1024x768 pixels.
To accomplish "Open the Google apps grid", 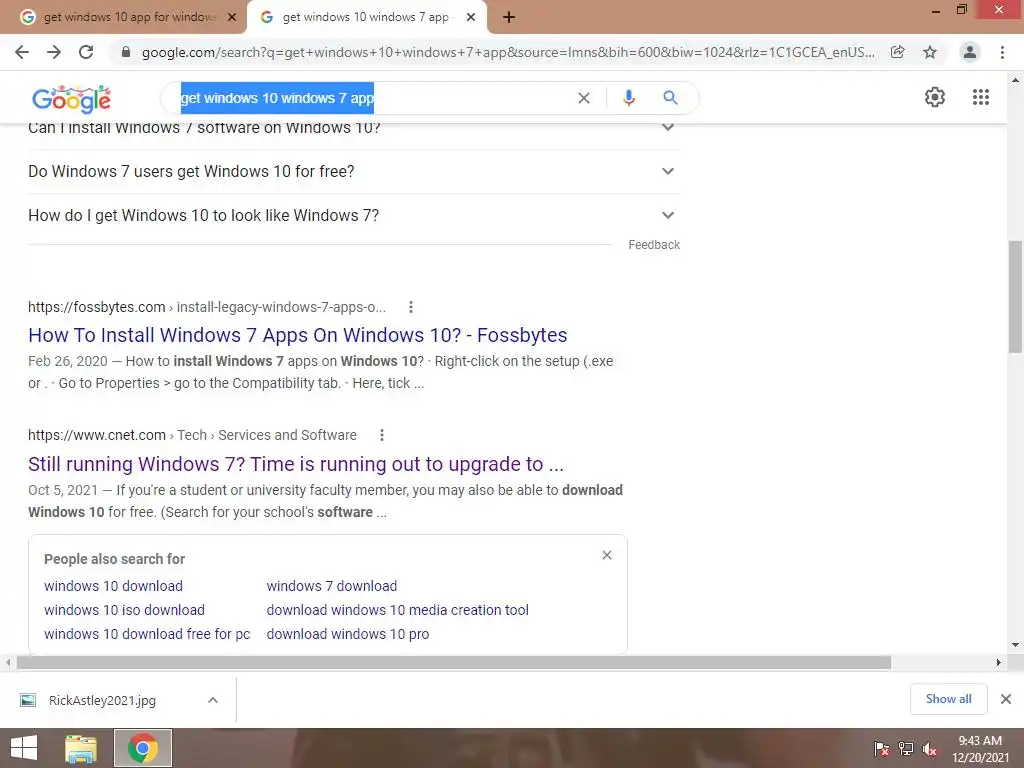I will tap(981, 97).
